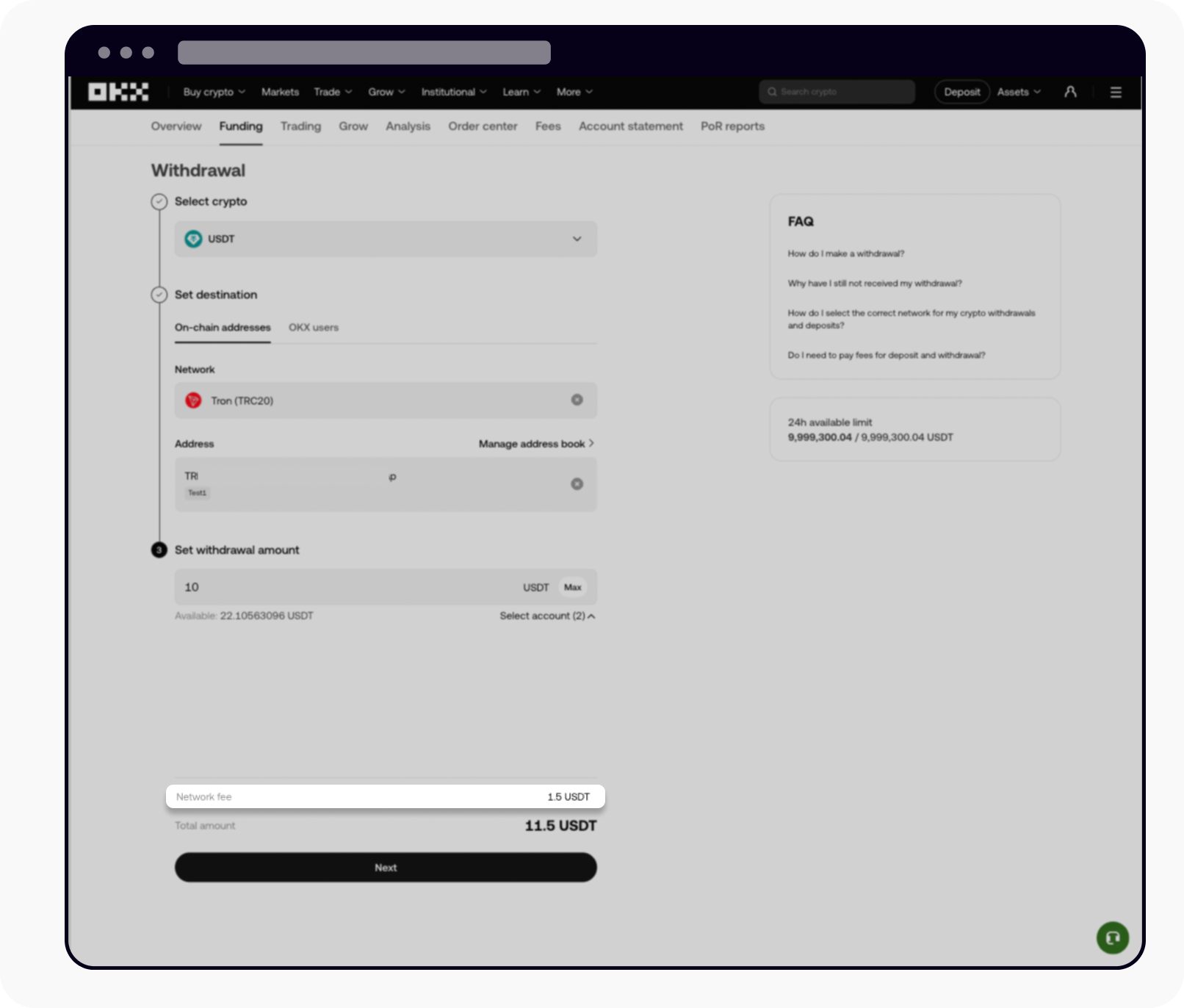The height and width of the screenshot is (1008, 1184).
Task: Open the green chat support icon
Action: pos(1112,937)
